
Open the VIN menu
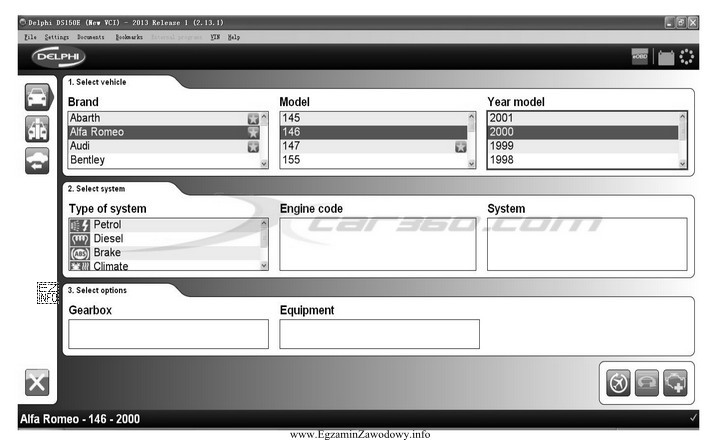click(x=215, y=37)
